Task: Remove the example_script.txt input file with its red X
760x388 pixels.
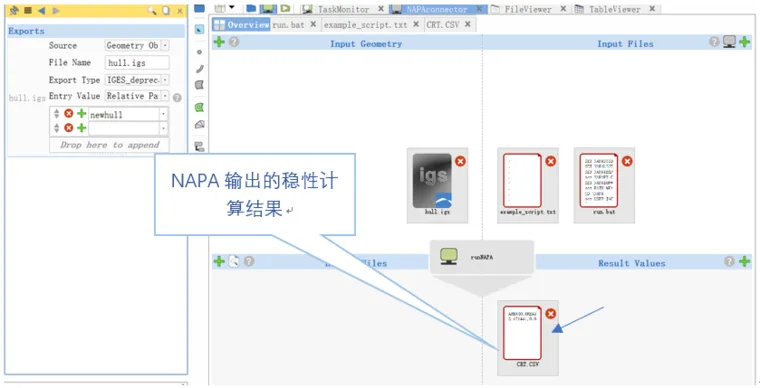Action: [x=551, y=161]
